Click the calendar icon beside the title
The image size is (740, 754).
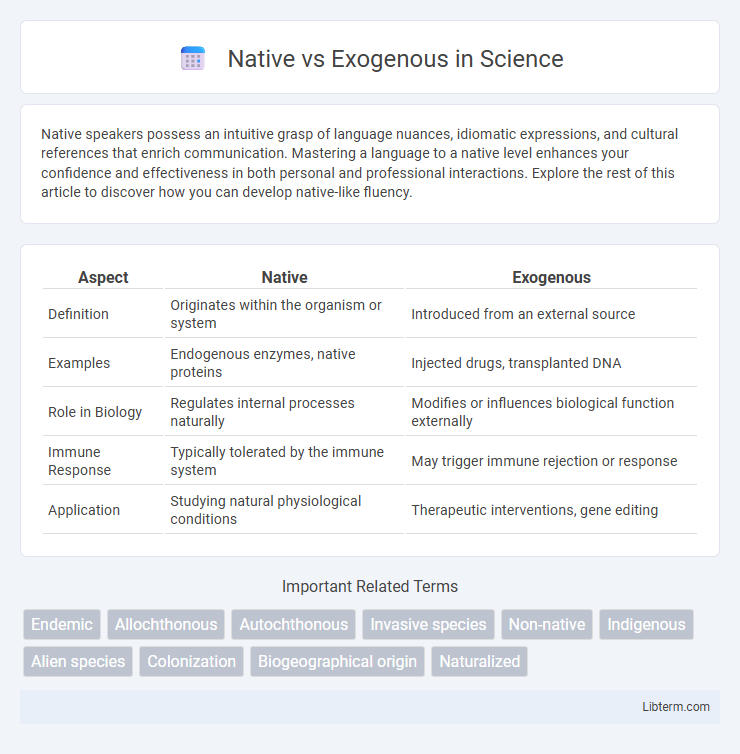[193, 59]
